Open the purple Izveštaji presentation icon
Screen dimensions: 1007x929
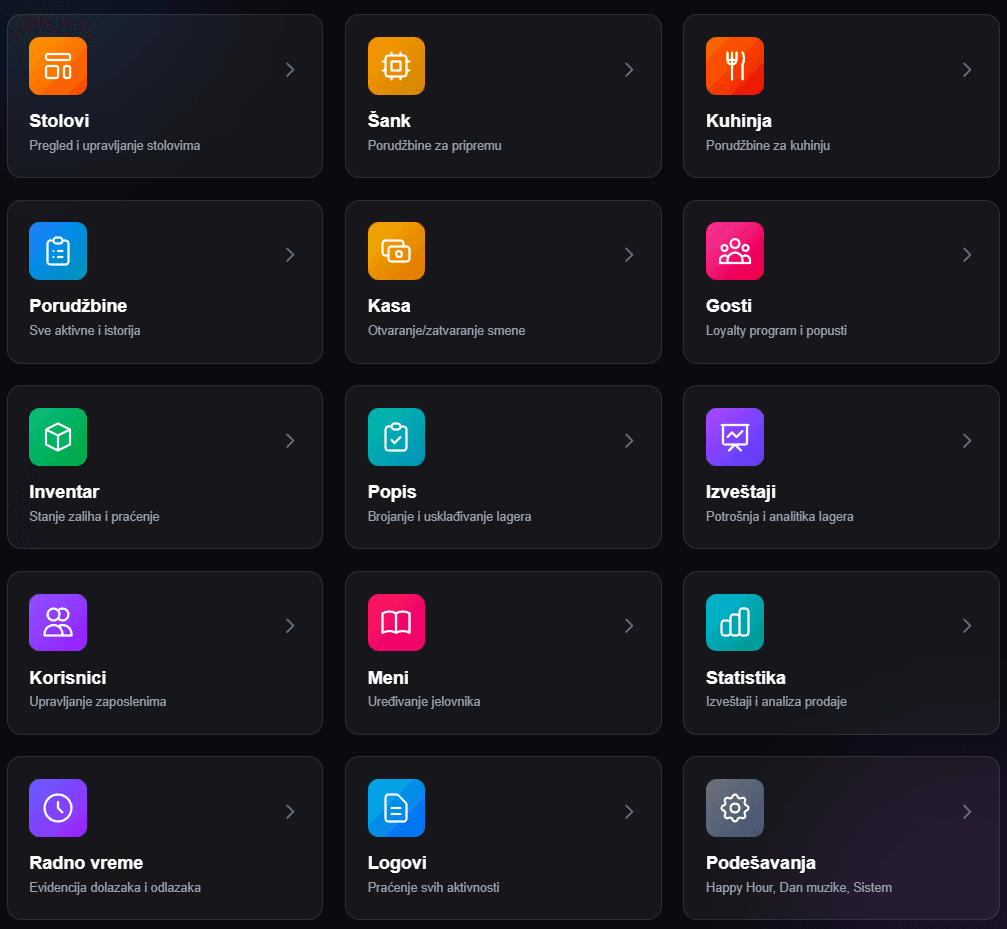tap(735, 437)
